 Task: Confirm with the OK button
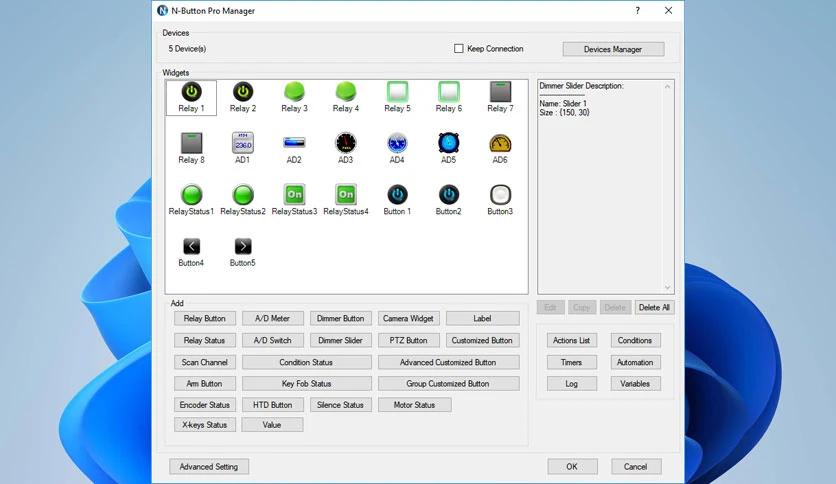(x=572, y=466)
